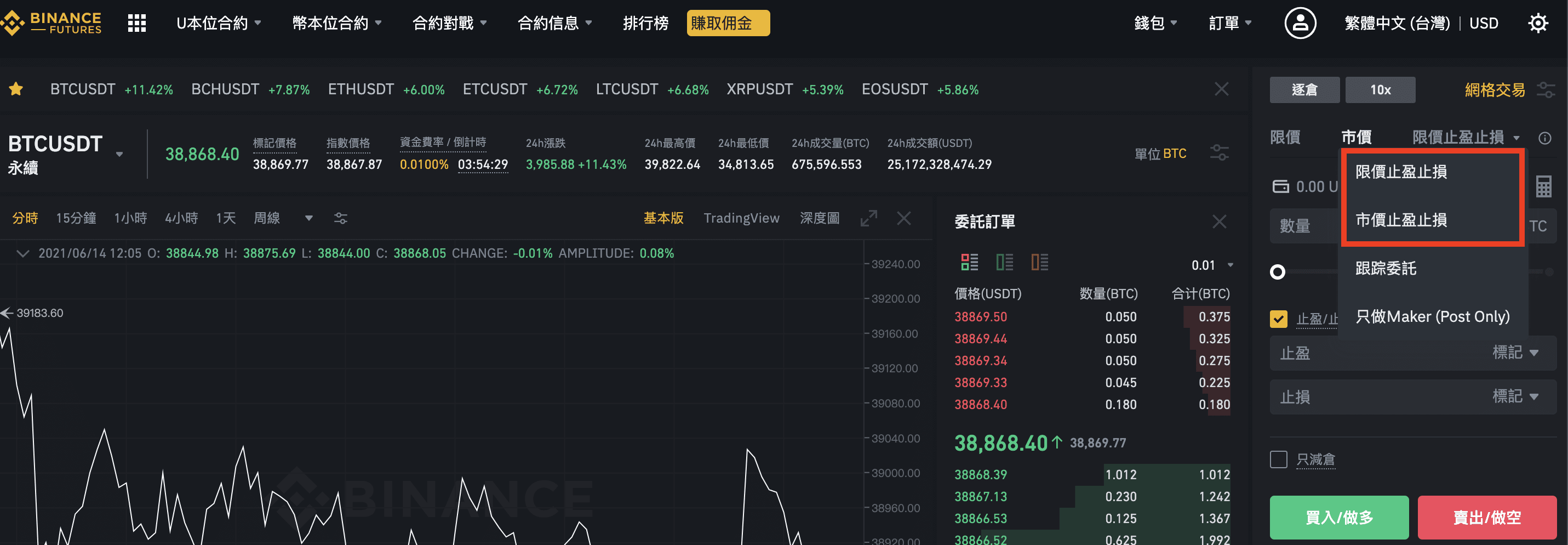Open the 0.01 depth precision dropdown
This screenshot has width=1568, height=545.
(1211, 265)
